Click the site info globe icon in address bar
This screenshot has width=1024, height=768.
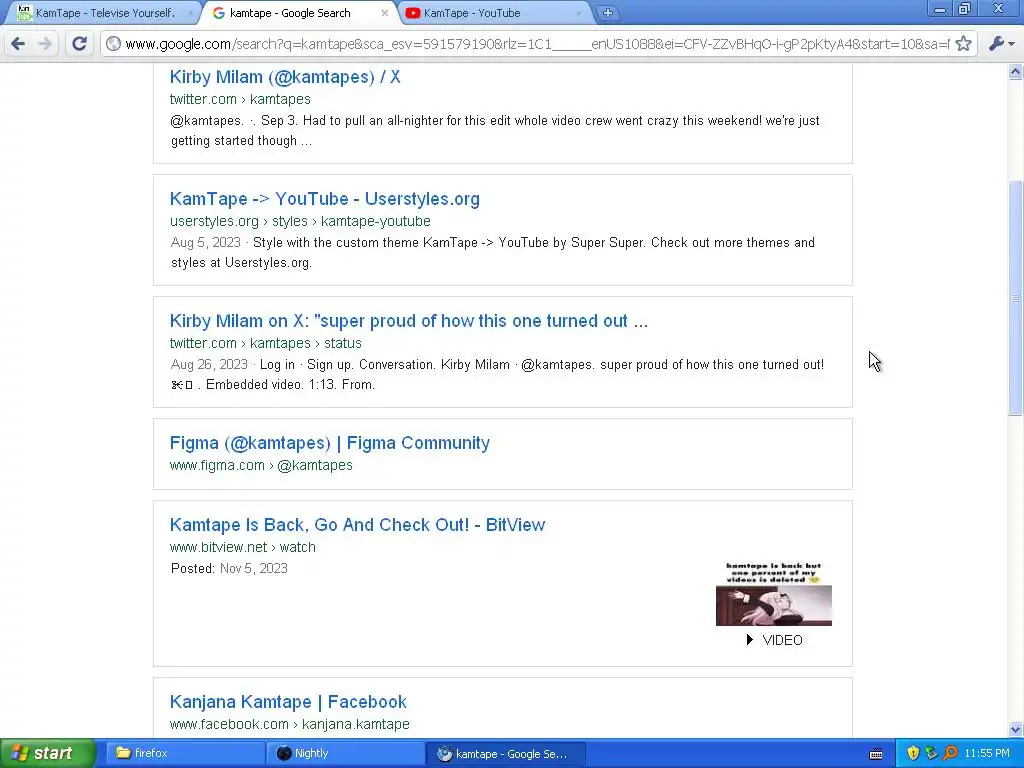tap(114, 44)
